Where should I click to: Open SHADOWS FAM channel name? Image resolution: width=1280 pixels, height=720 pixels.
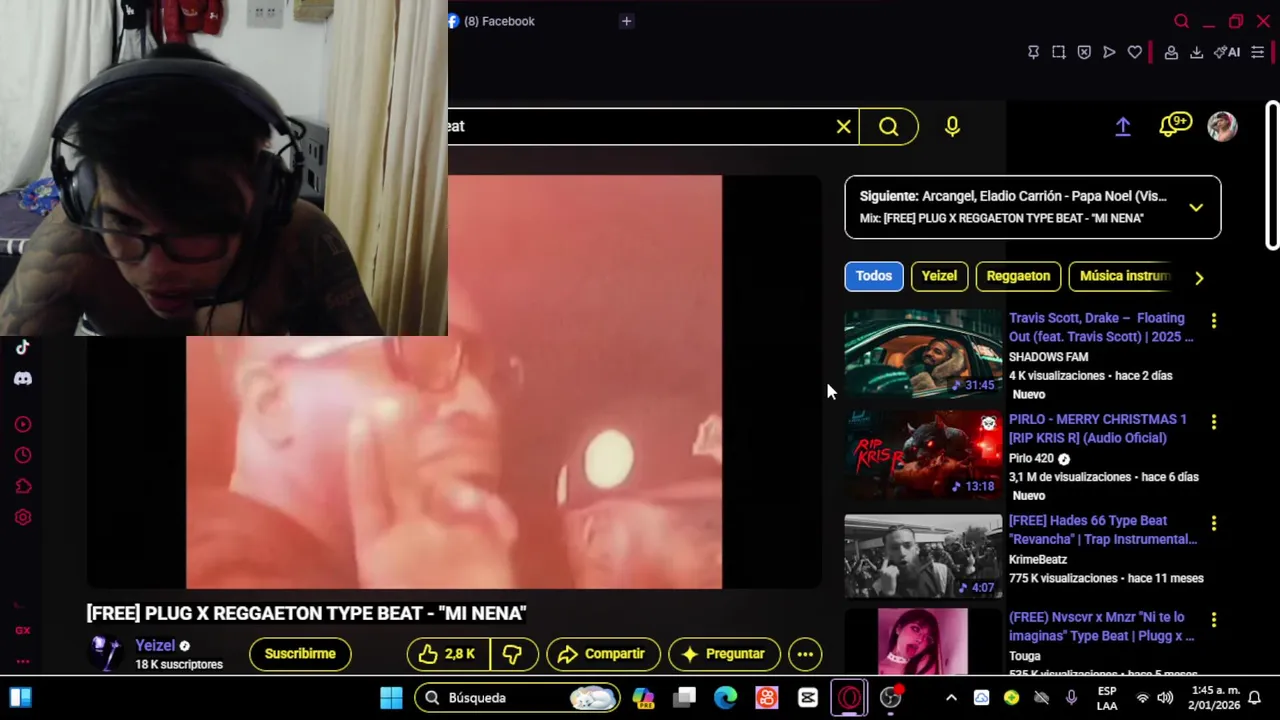(x=1048, y=357)
